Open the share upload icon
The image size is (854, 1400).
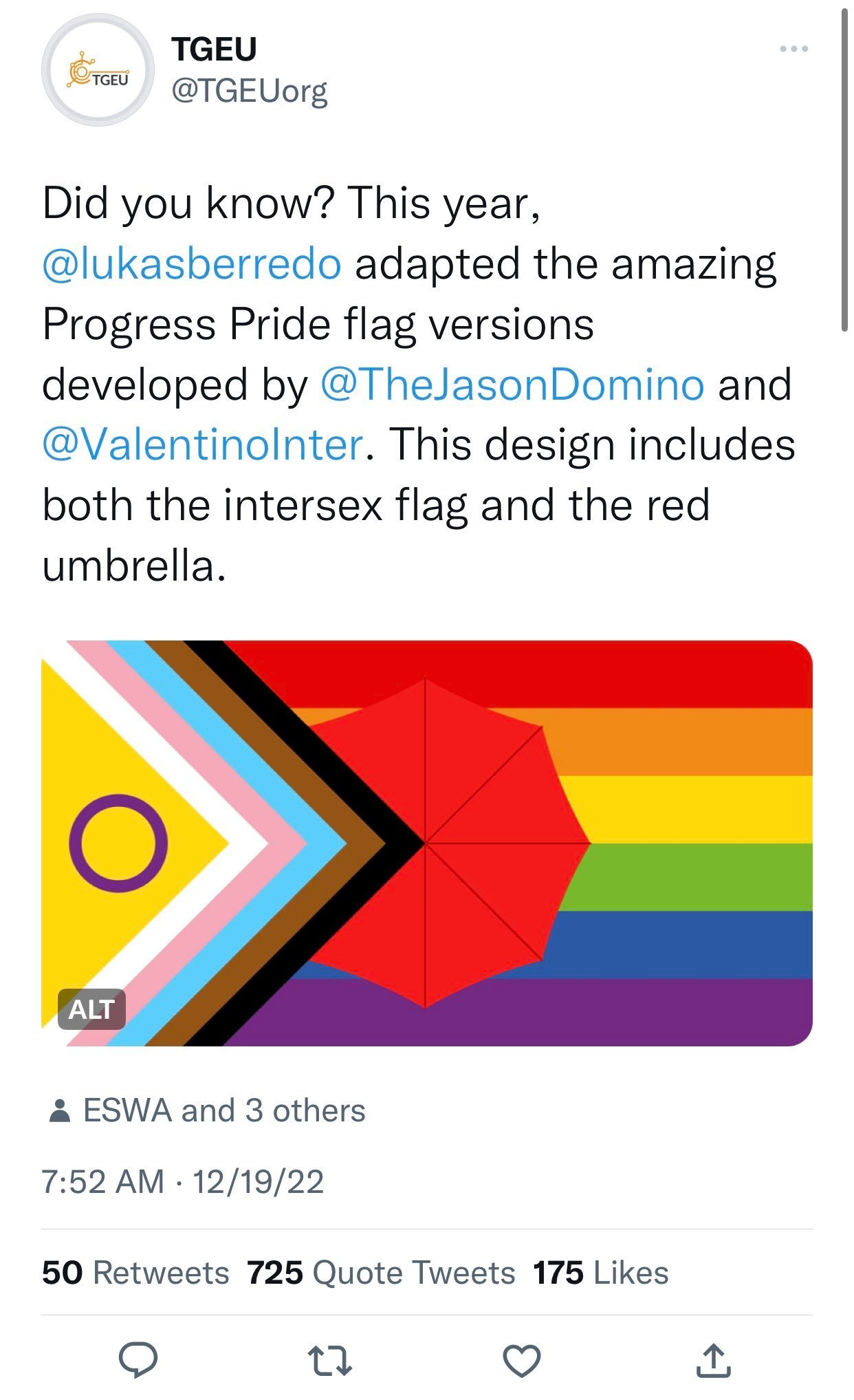click(713, 1359)
